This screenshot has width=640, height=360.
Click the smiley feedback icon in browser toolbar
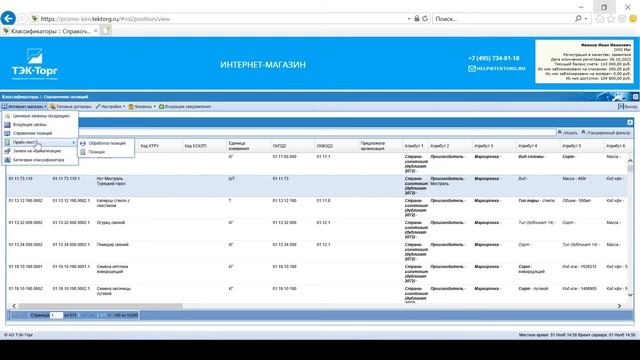pos(633,19)
